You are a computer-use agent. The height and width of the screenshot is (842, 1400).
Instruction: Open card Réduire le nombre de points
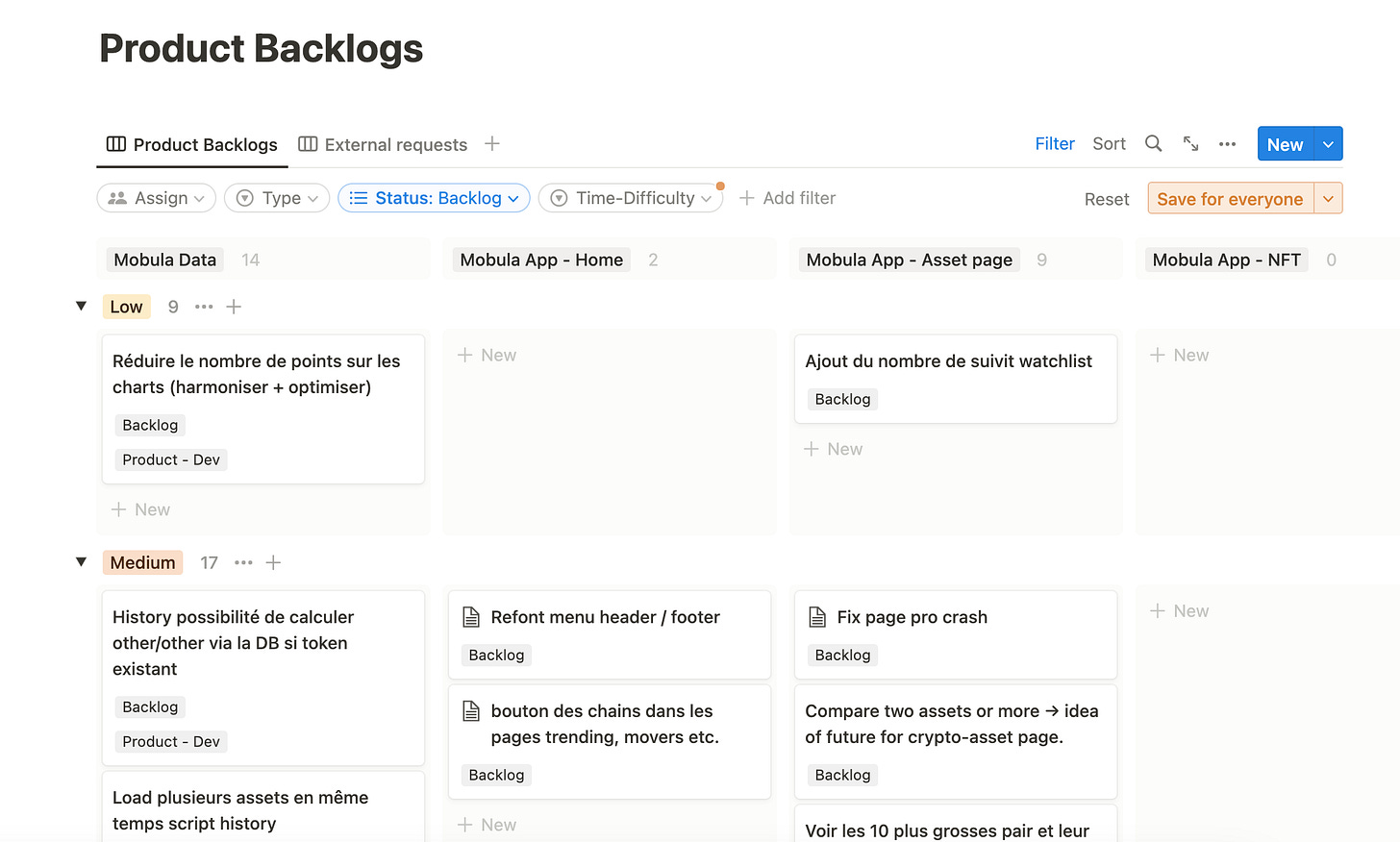[263, 409]
